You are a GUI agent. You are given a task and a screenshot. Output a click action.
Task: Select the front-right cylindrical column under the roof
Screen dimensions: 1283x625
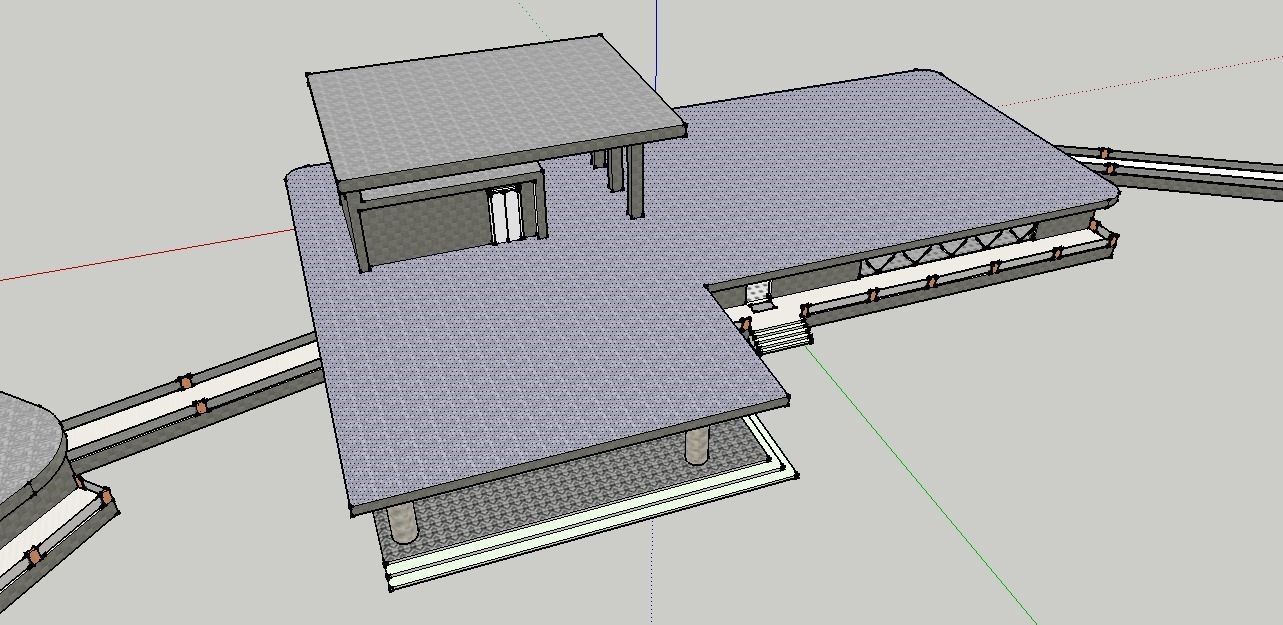click(x=697, y=445)
